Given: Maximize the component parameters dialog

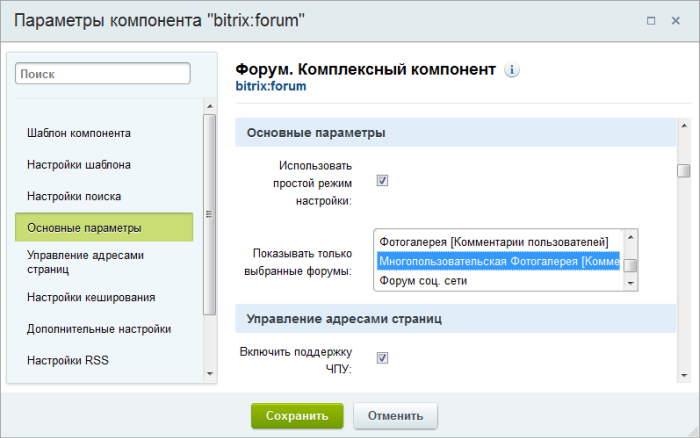Looking at the screenshot, I should (651, 21).
